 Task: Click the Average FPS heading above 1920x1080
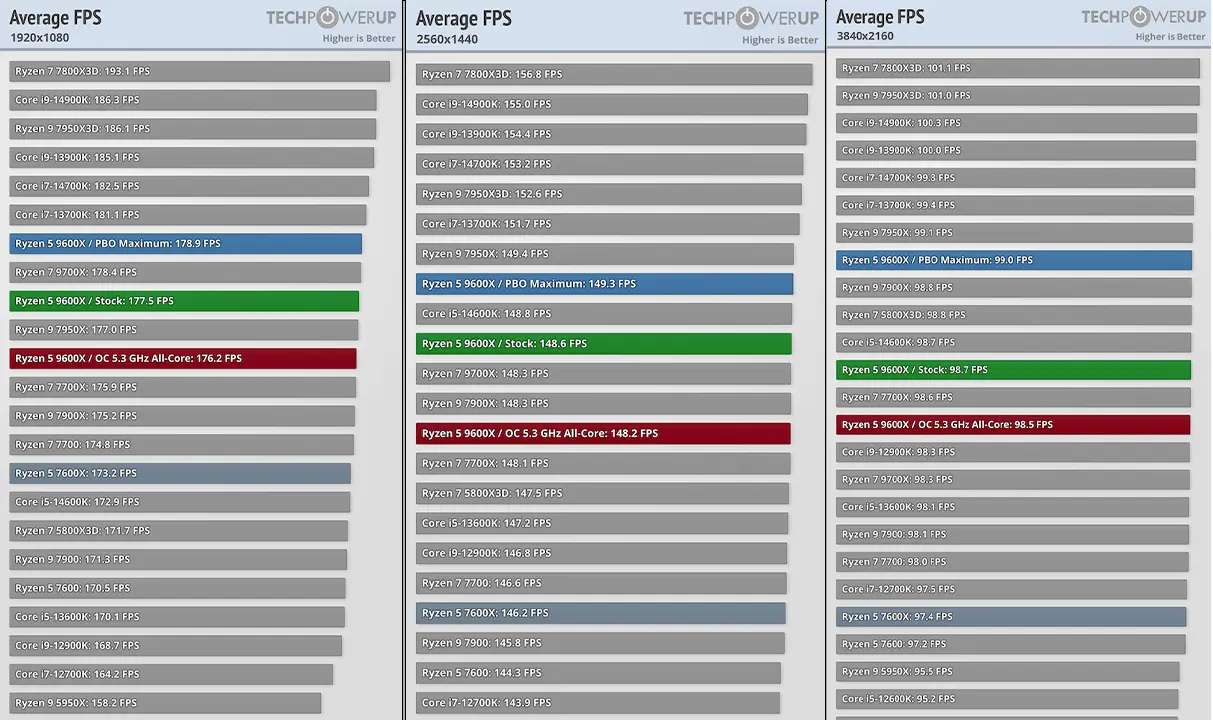pyautogui.click(x=56, y=18)
